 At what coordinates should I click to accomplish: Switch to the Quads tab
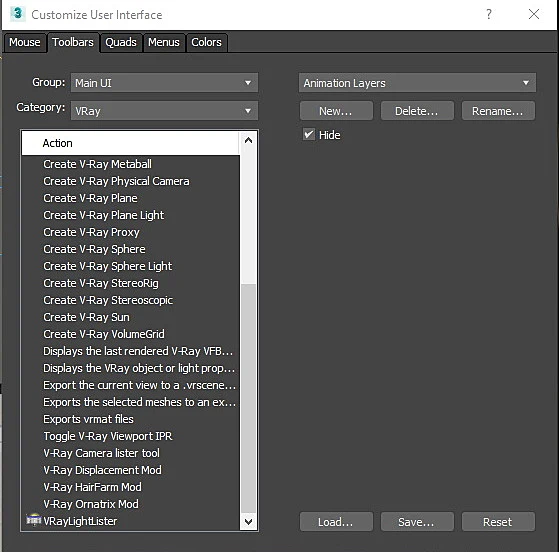tap(121, 42)
